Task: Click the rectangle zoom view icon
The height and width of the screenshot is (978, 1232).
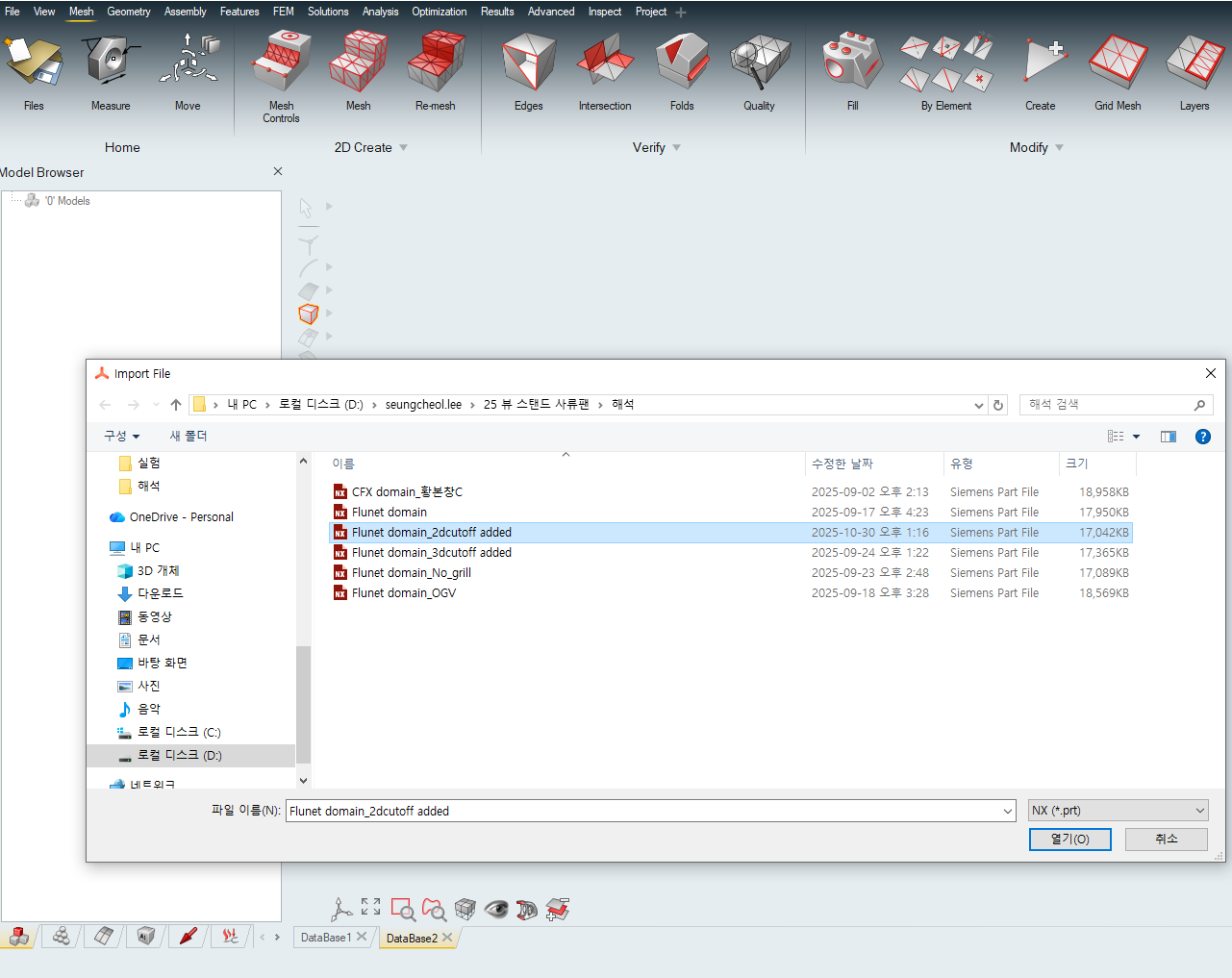Action: [x=403, y=909]
